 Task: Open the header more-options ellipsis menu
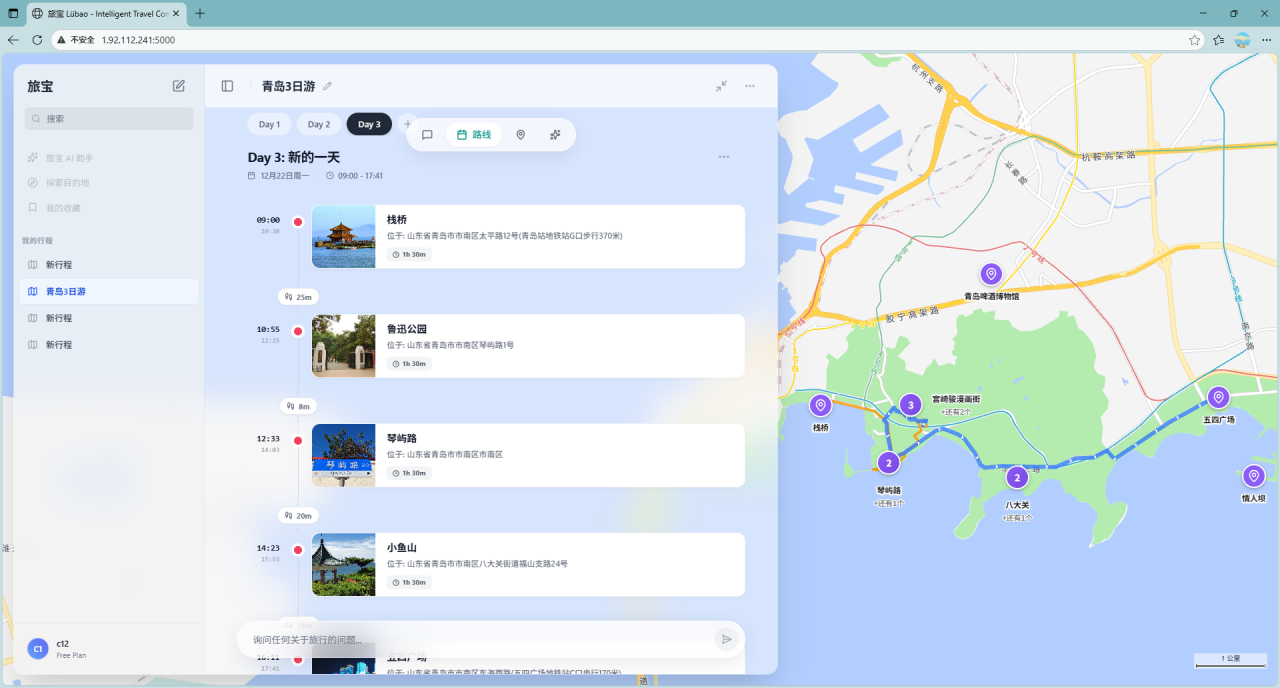(x=750, y=86)
